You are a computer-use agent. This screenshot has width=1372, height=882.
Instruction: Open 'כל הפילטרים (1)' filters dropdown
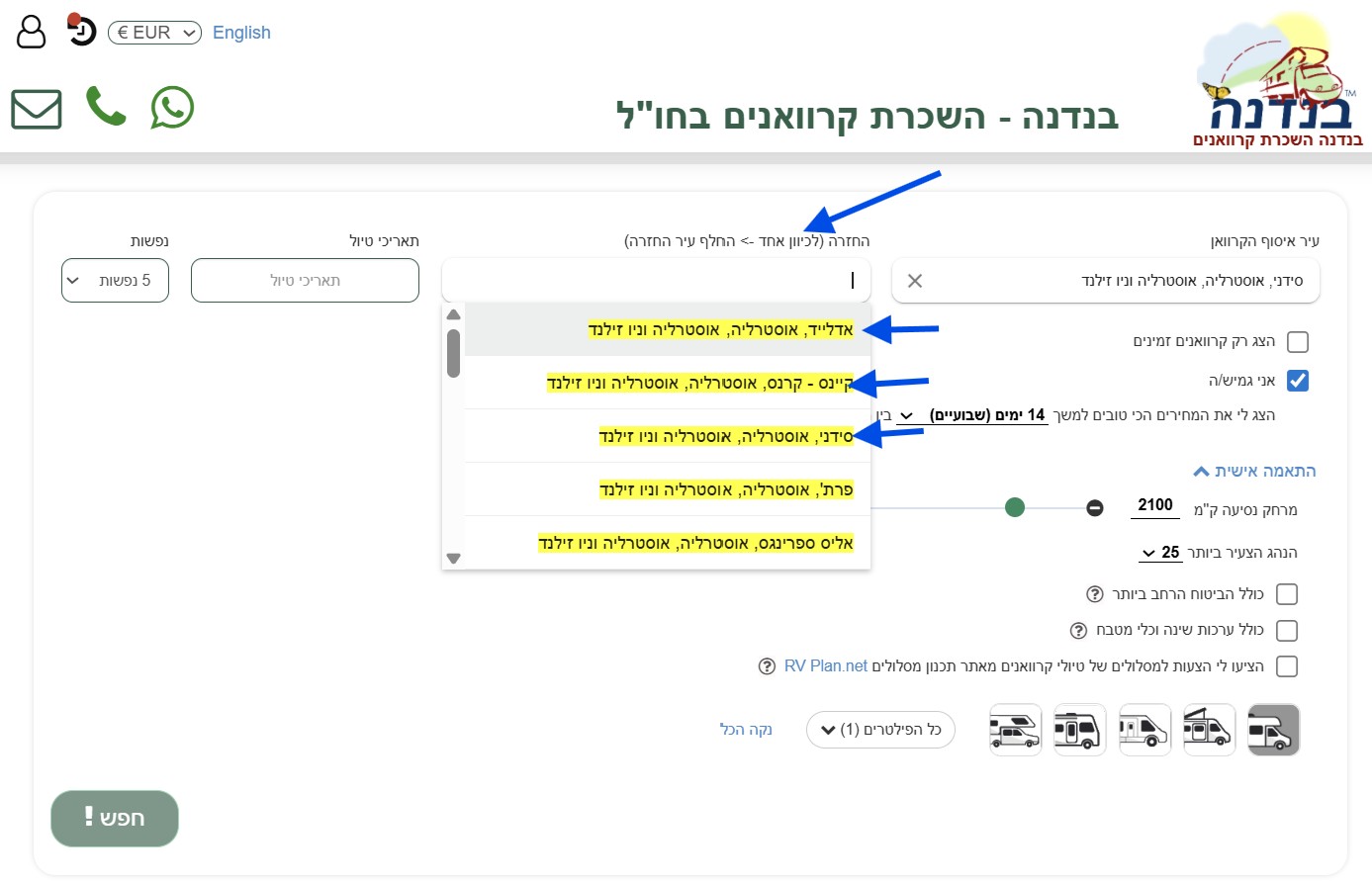(x=880, y=730)
